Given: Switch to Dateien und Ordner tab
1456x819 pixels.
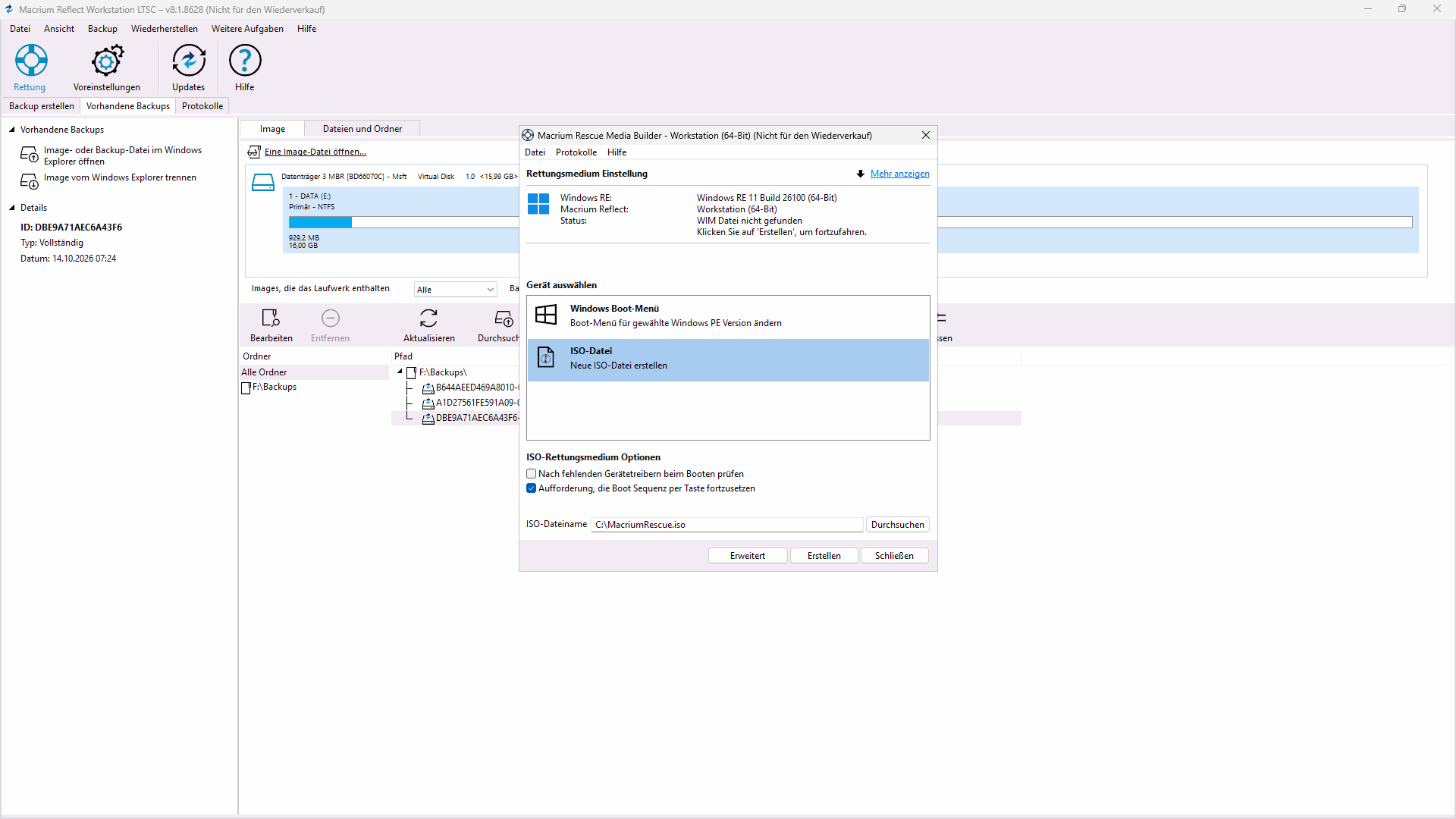Looking at the screenshot, I should (x=362, y=129).
